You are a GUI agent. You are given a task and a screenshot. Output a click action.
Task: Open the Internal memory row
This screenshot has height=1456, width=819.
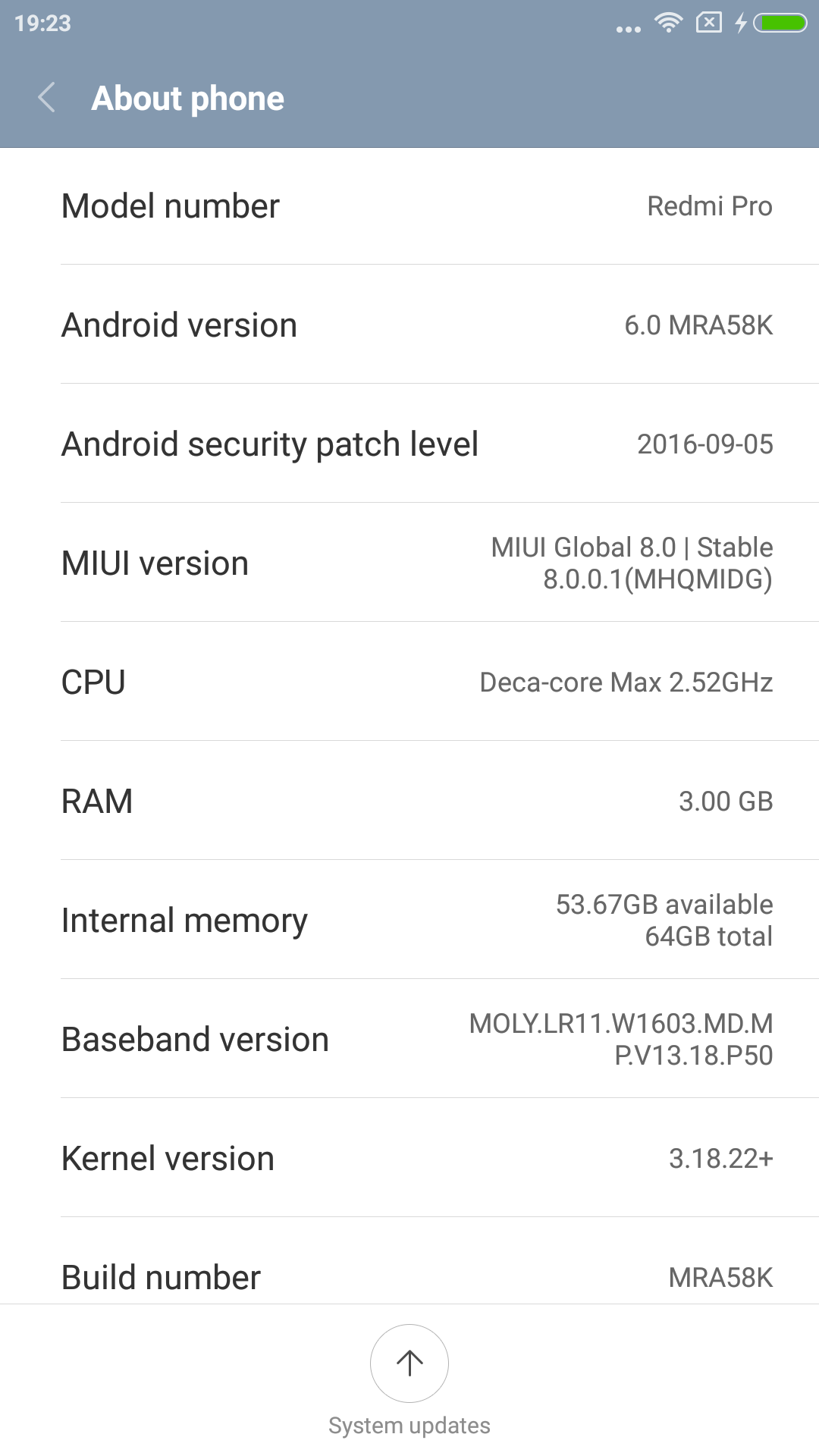409,921
